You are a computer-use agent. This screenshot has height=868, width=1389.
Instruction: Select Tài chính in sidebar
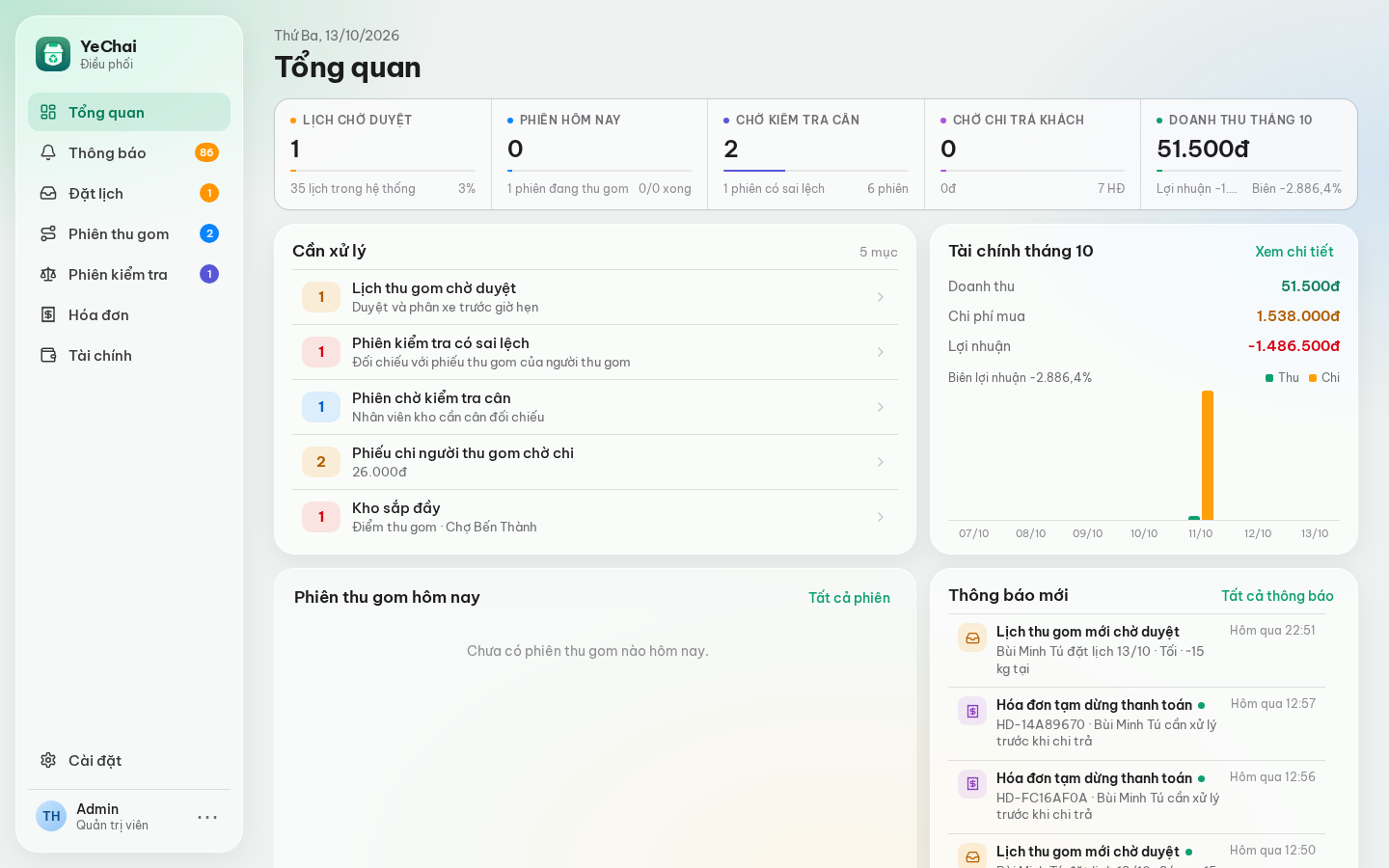129,355
